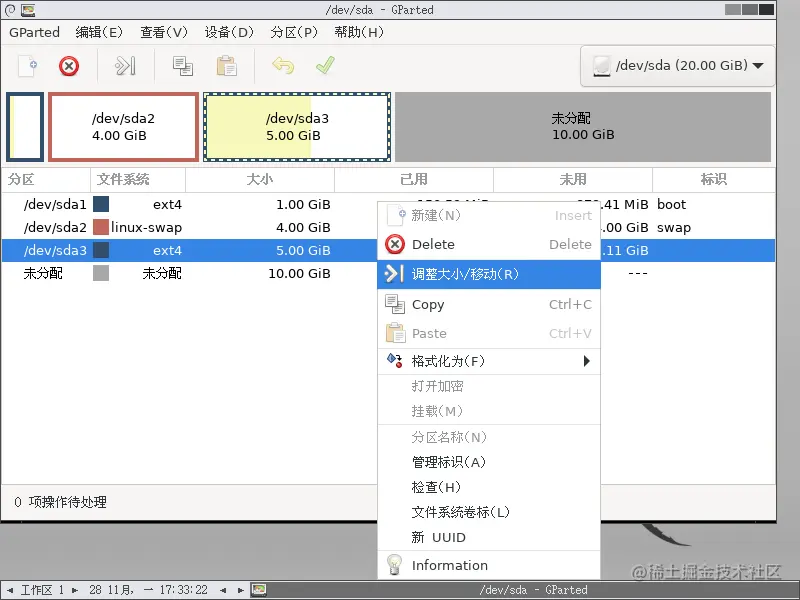Click the 文件系统 column header
Image resolution: width=800 pixels, height=600 pixels.
(x=138, y=180)
